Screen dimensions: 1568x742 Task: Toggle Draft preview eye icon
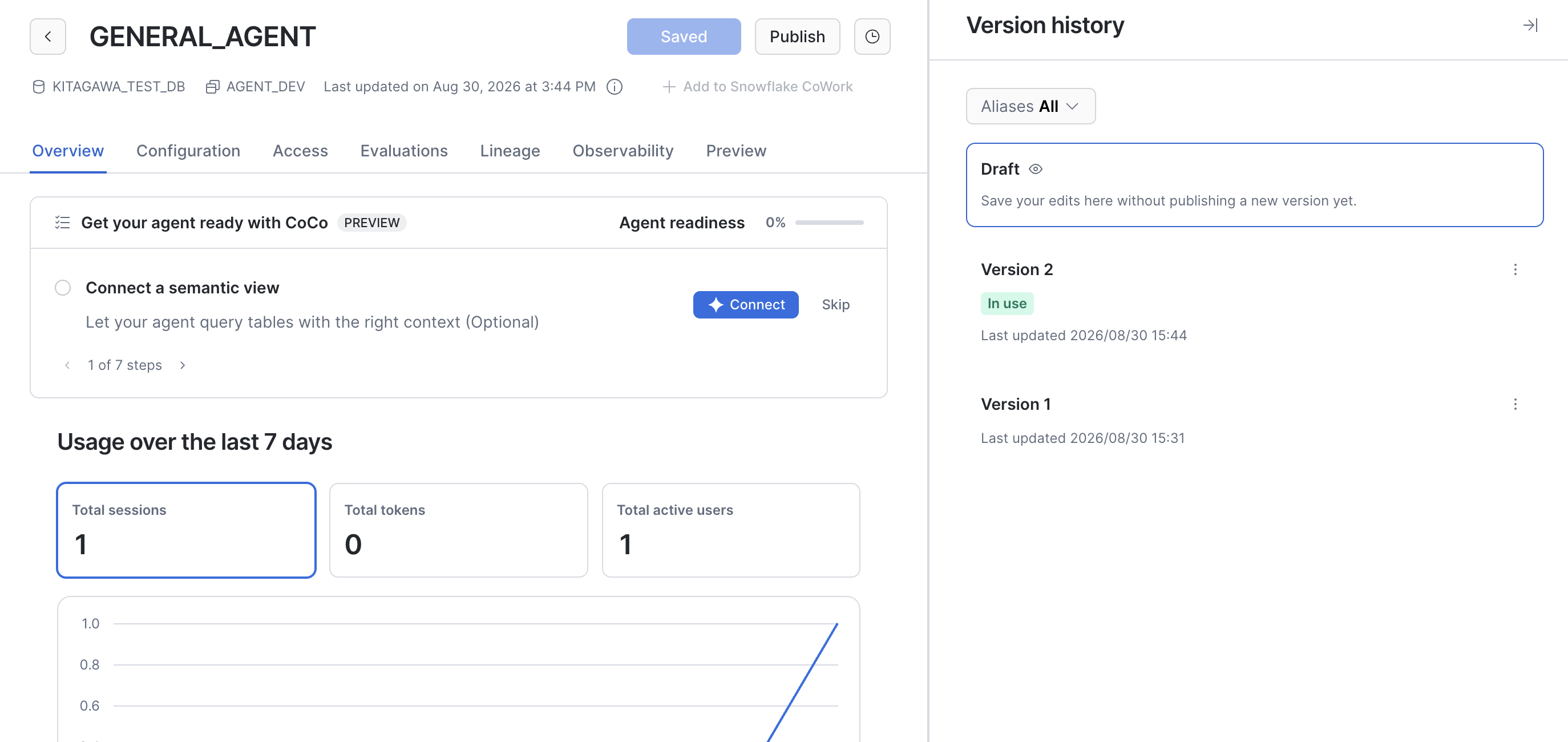click(1035, 169)
